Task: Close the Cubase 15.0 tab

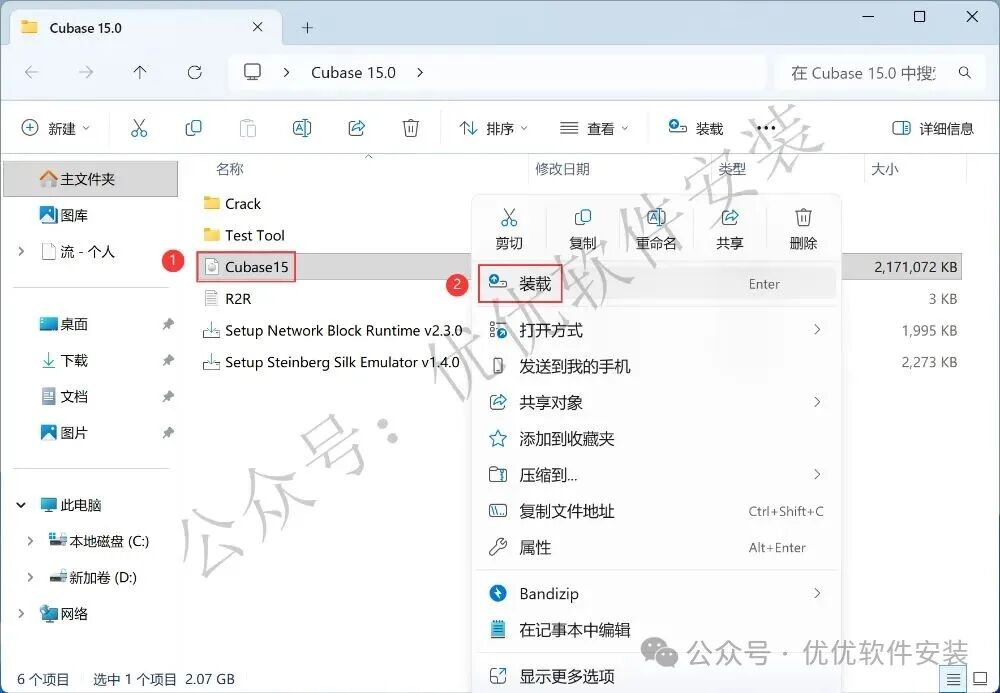Action: (x=258, y=27)
